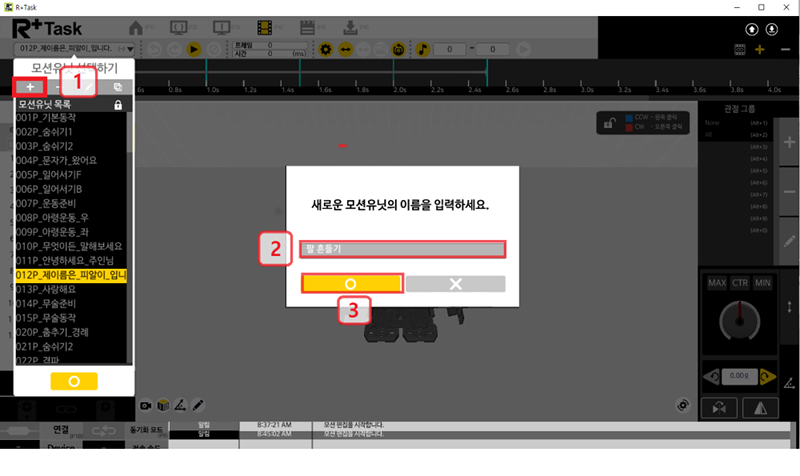Click the music note icon
The width and height of the screenshot is (800, 476).
coord(422,49)
